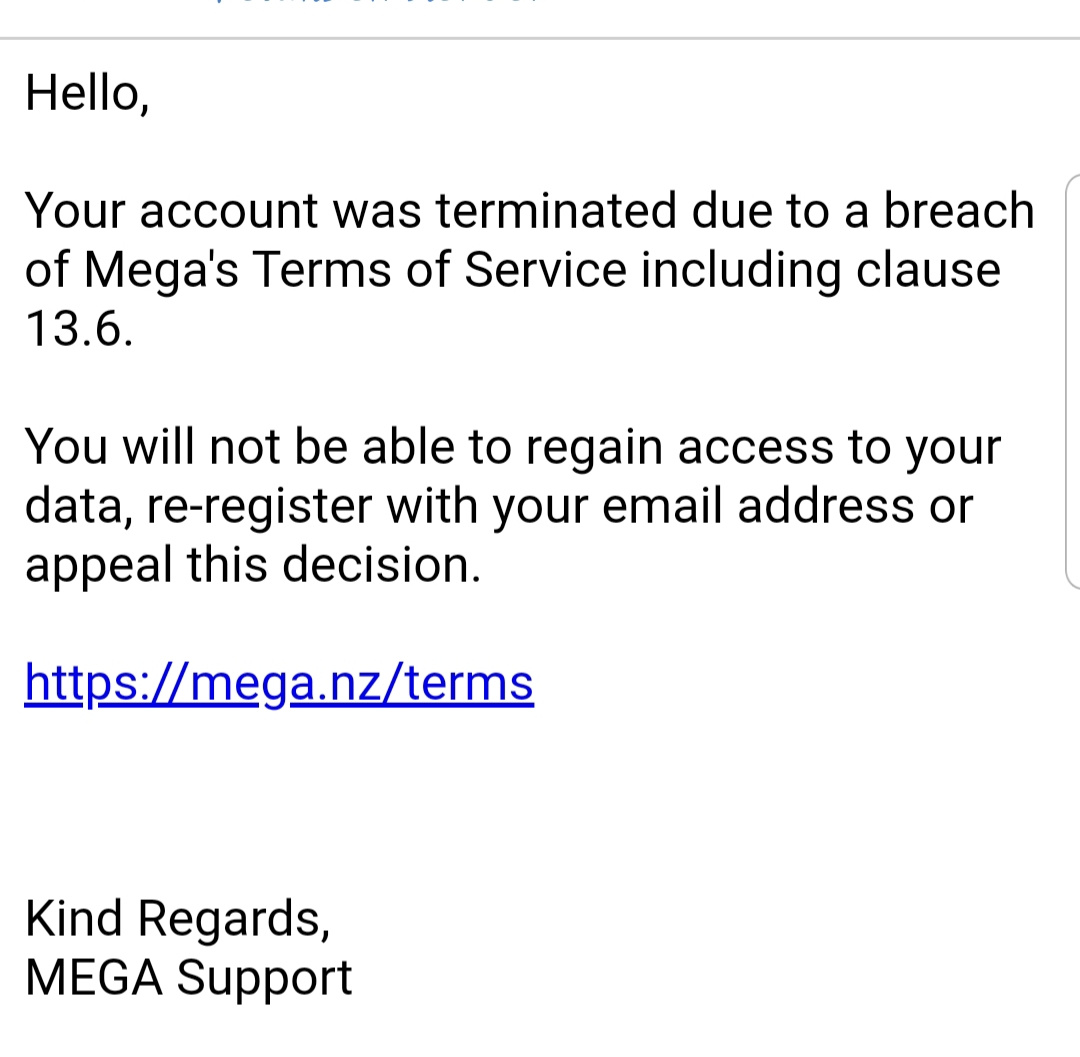Screen dimensions: 1080x1057
Task: Click the "MEGA Support" signature
Action: point(189,978)
